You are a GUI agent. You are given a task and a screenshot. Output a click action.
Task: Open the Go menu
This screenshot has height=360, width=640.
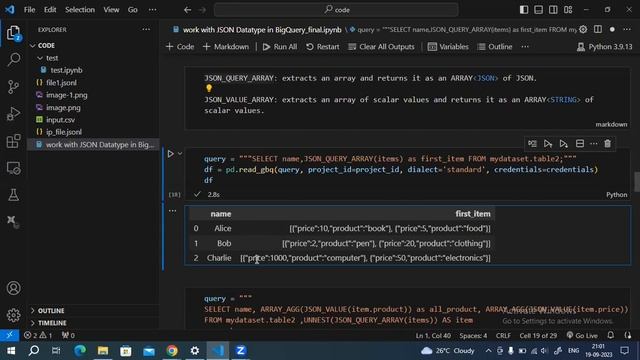(133, 10)
